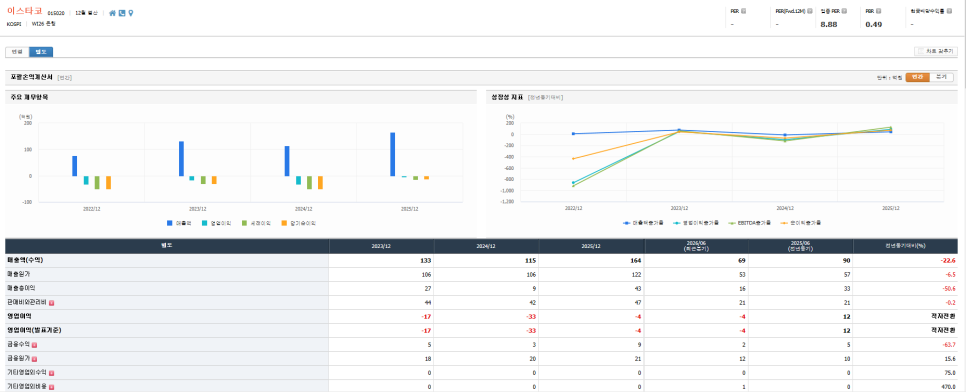Click the 업종 PER value 8.88

tap(829, 24)
